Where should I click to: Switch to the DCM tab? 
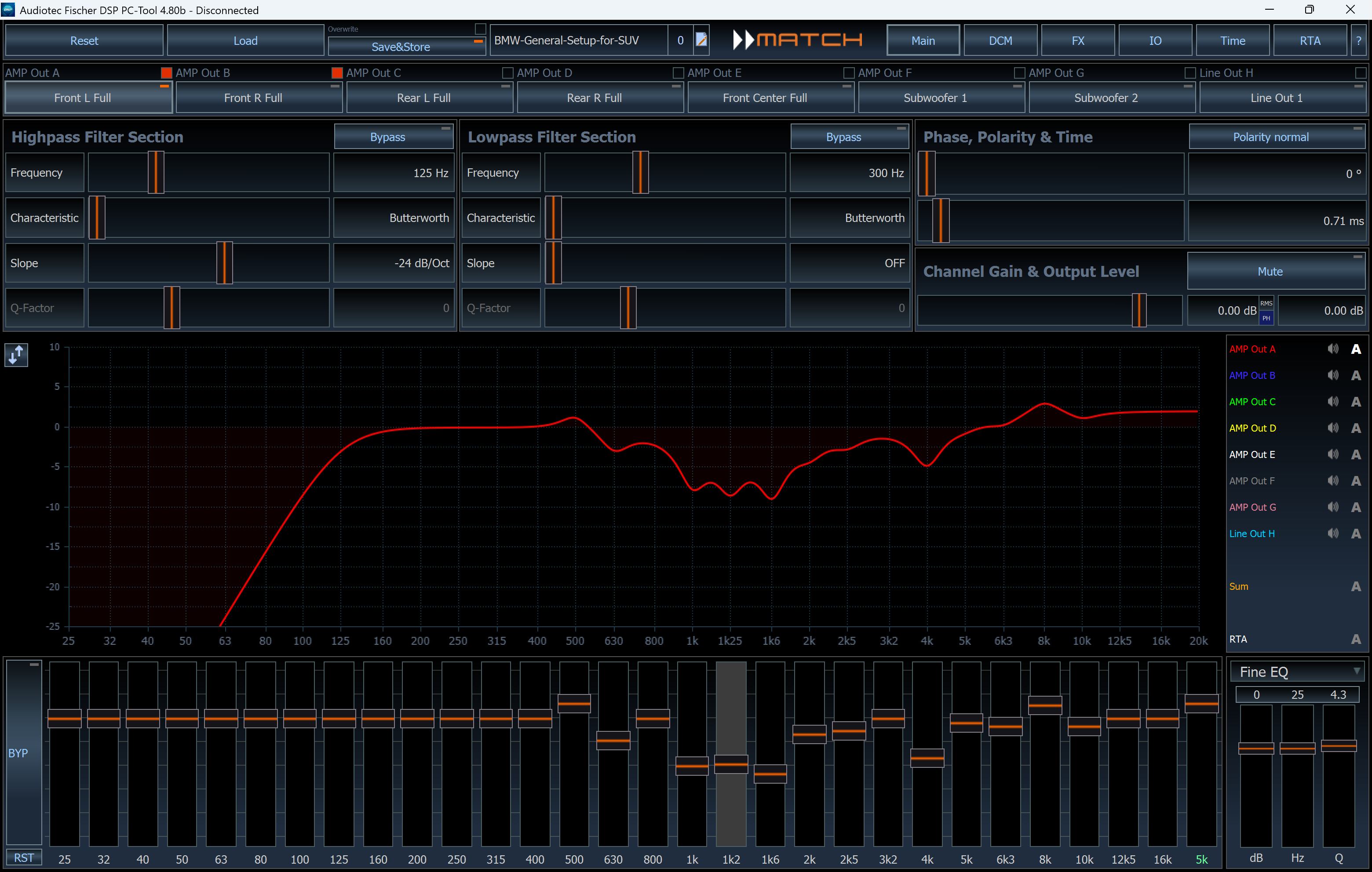1000,40
